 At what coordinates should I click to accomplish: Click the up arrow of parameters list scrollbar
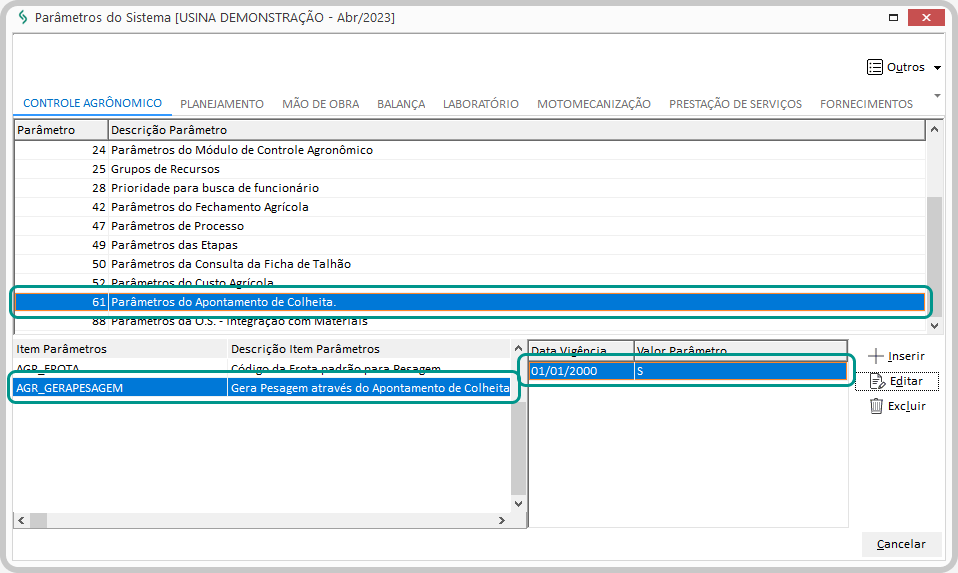934,129
